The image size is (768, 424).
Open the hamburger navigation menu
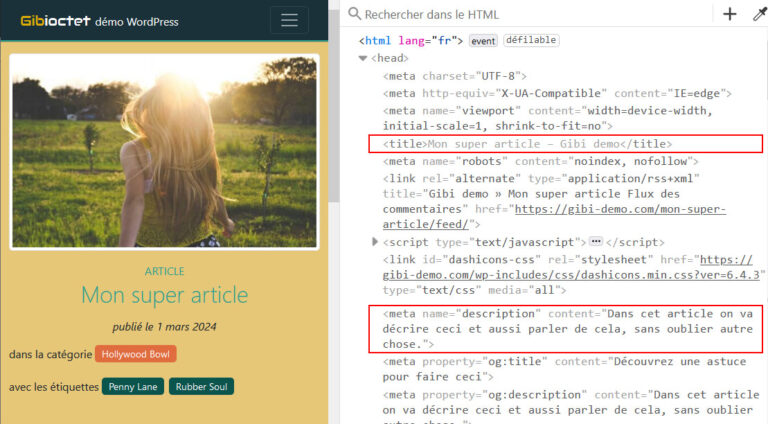289,21
